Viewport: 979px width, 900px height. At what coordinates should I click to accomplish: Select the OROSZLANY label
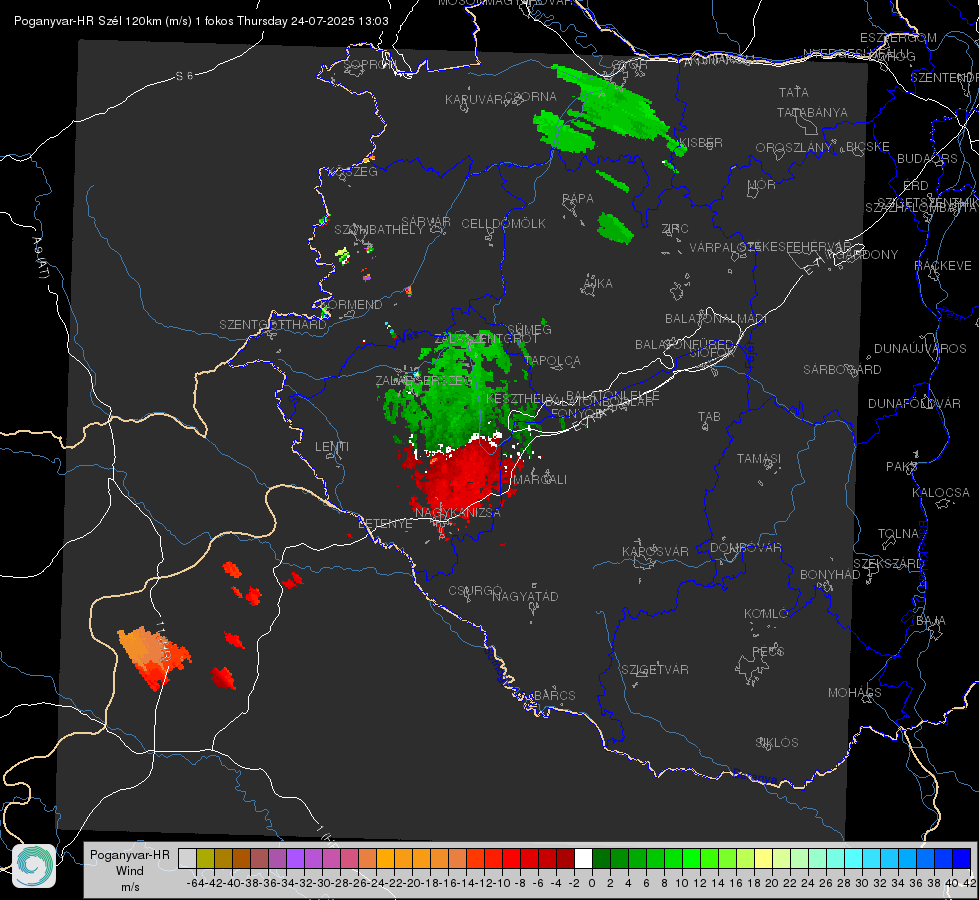point(794,148)
